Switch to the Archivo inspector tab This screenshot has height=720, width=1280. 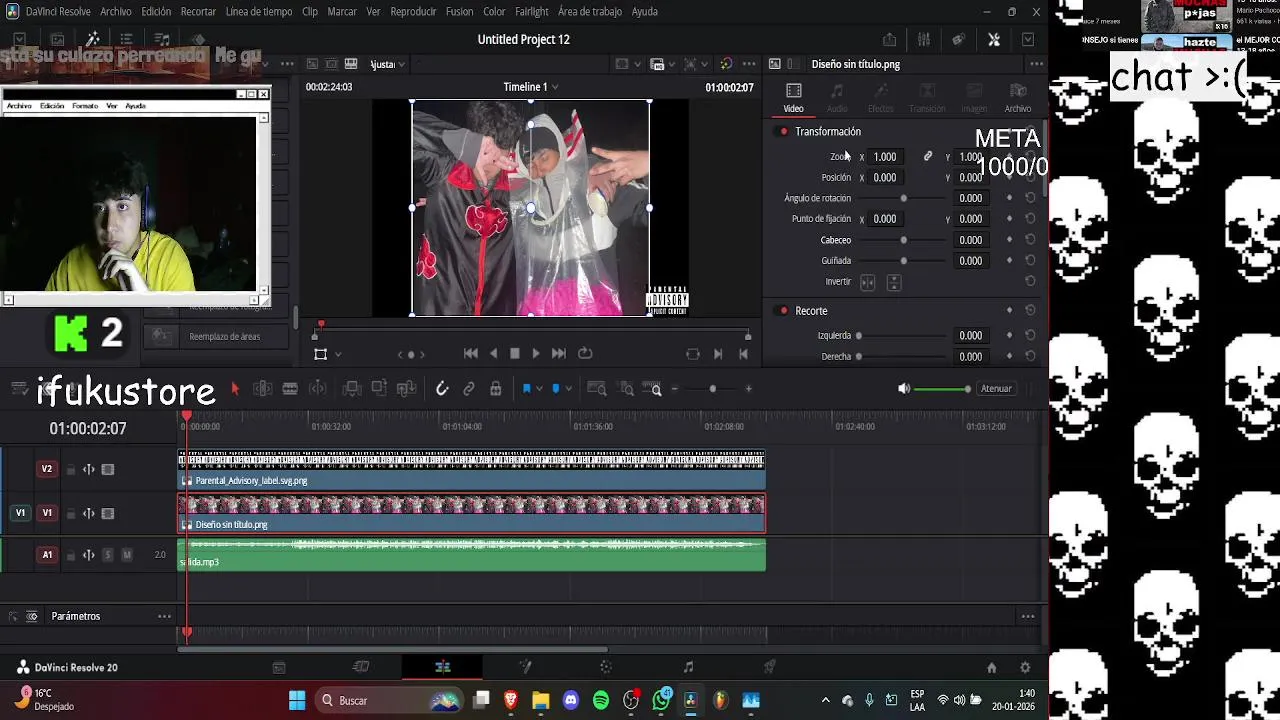(1018, 98)
